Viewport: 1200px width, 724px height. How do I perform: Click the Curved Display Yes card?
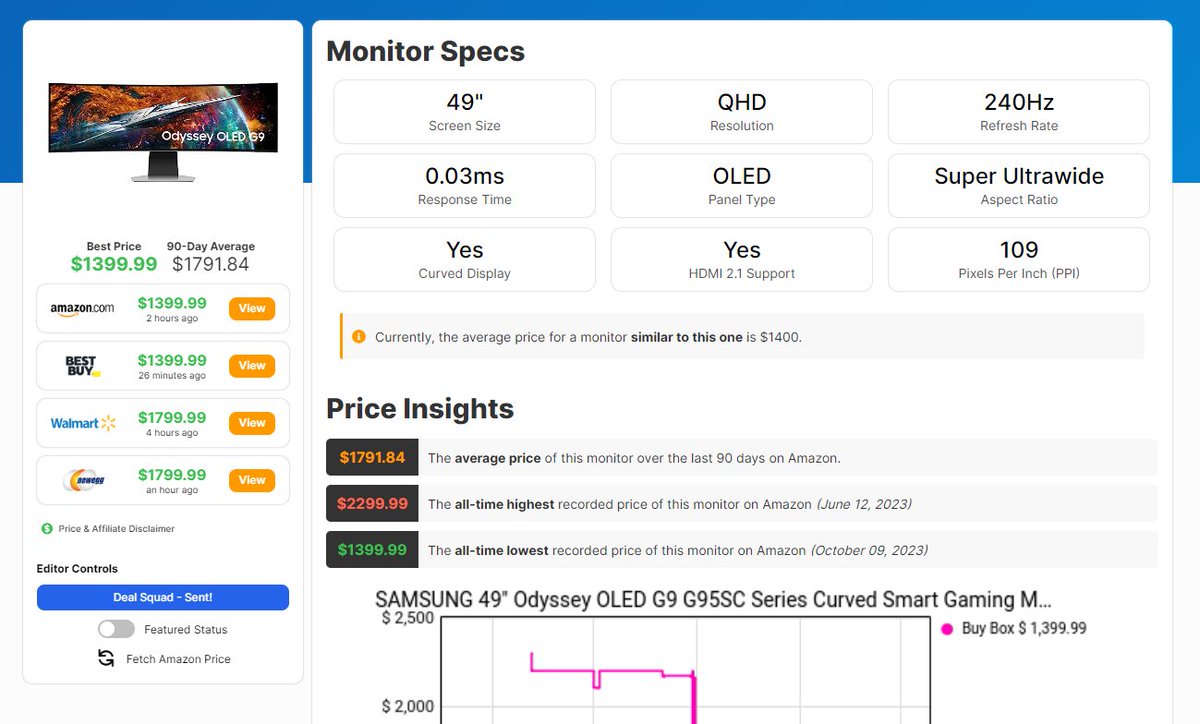464,260
